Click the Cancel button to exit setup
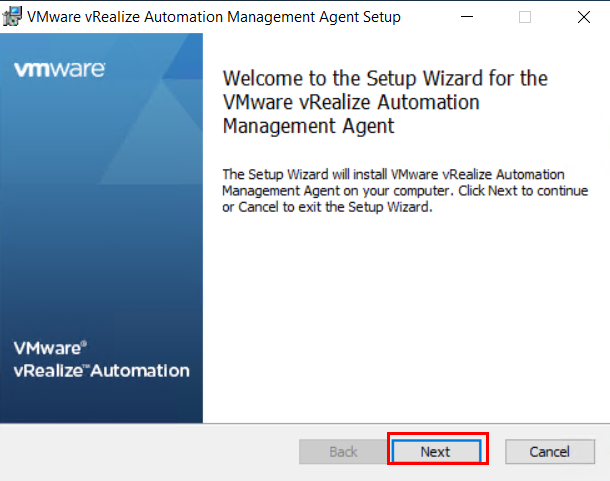 pyautogui.click(x=550, y=451)
